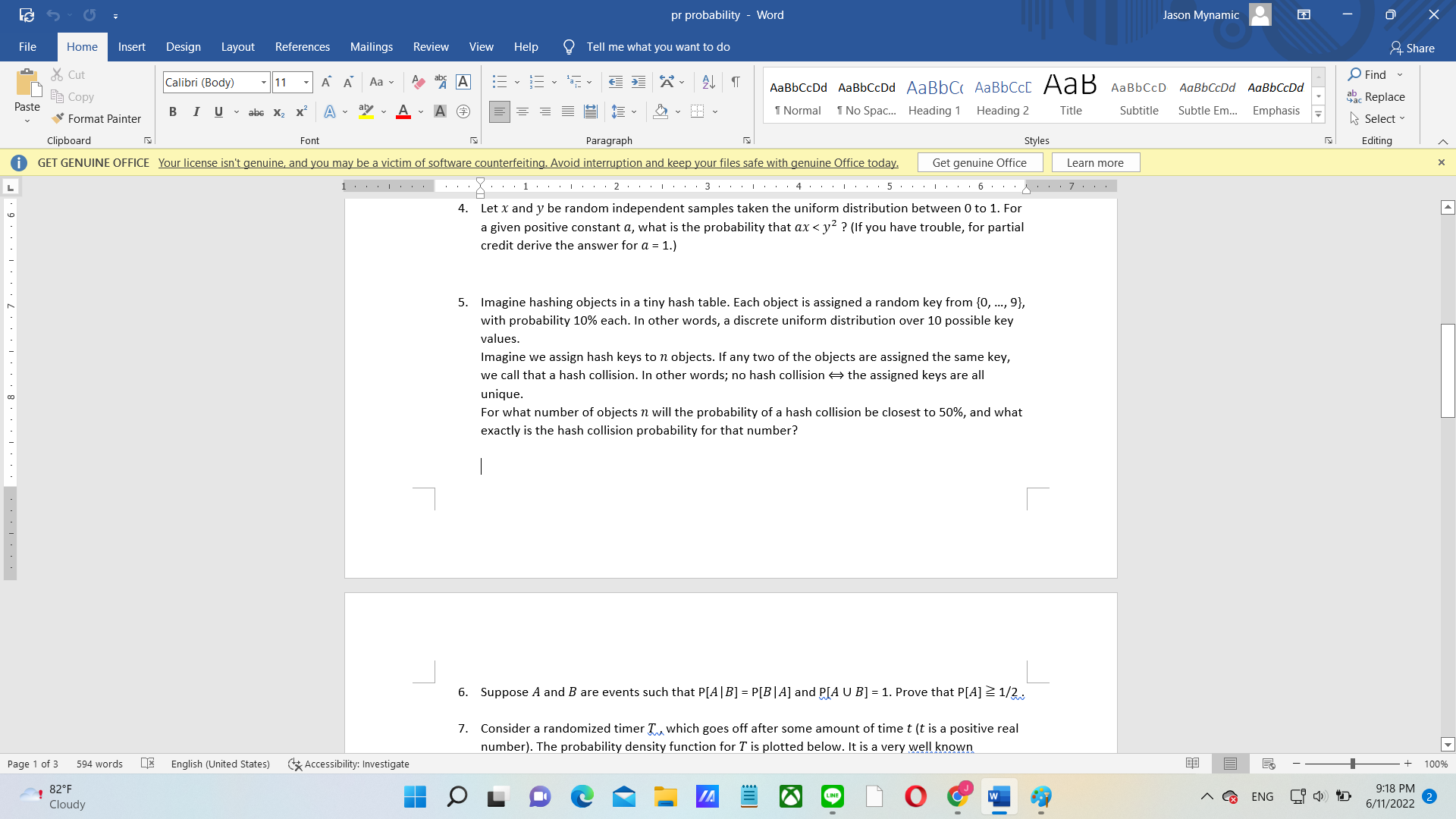
Task: Click the Format Painter brush icon
Action: pyautogui.click(x=58, y=118)
